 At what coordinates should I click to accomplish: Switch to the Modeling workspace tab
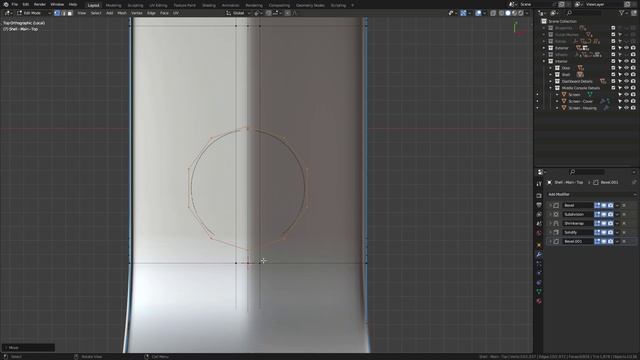[113, 5]
